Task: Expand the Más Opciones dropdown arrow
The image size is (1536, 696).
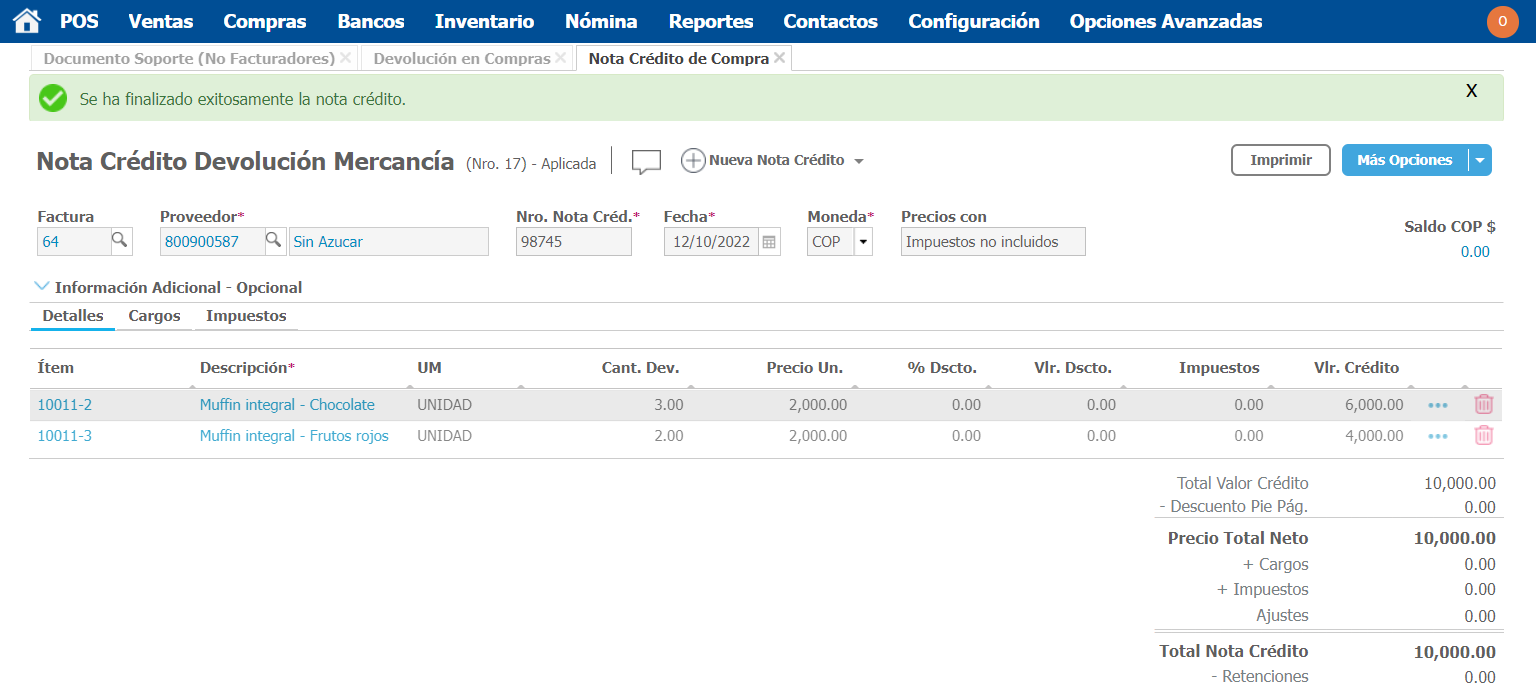Action: coord(1480,161)
